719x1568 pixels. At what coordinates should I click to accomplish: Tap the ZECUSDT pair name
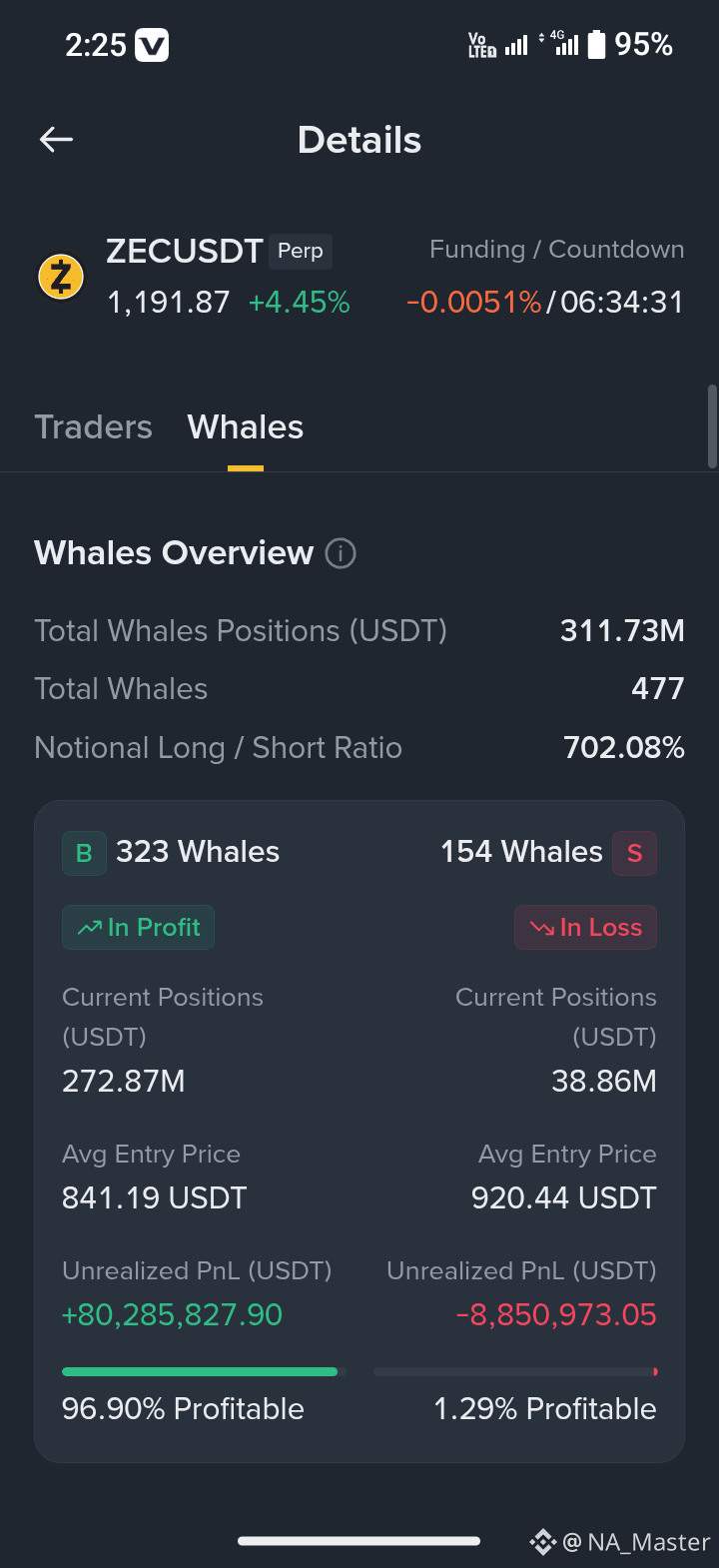click(185, 251)
